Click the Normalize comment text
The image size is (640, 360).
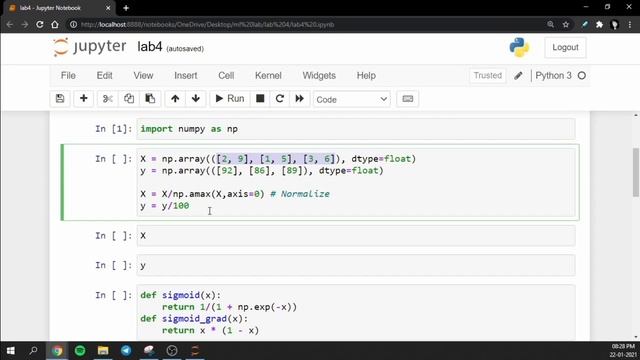[x=300, y=194]
